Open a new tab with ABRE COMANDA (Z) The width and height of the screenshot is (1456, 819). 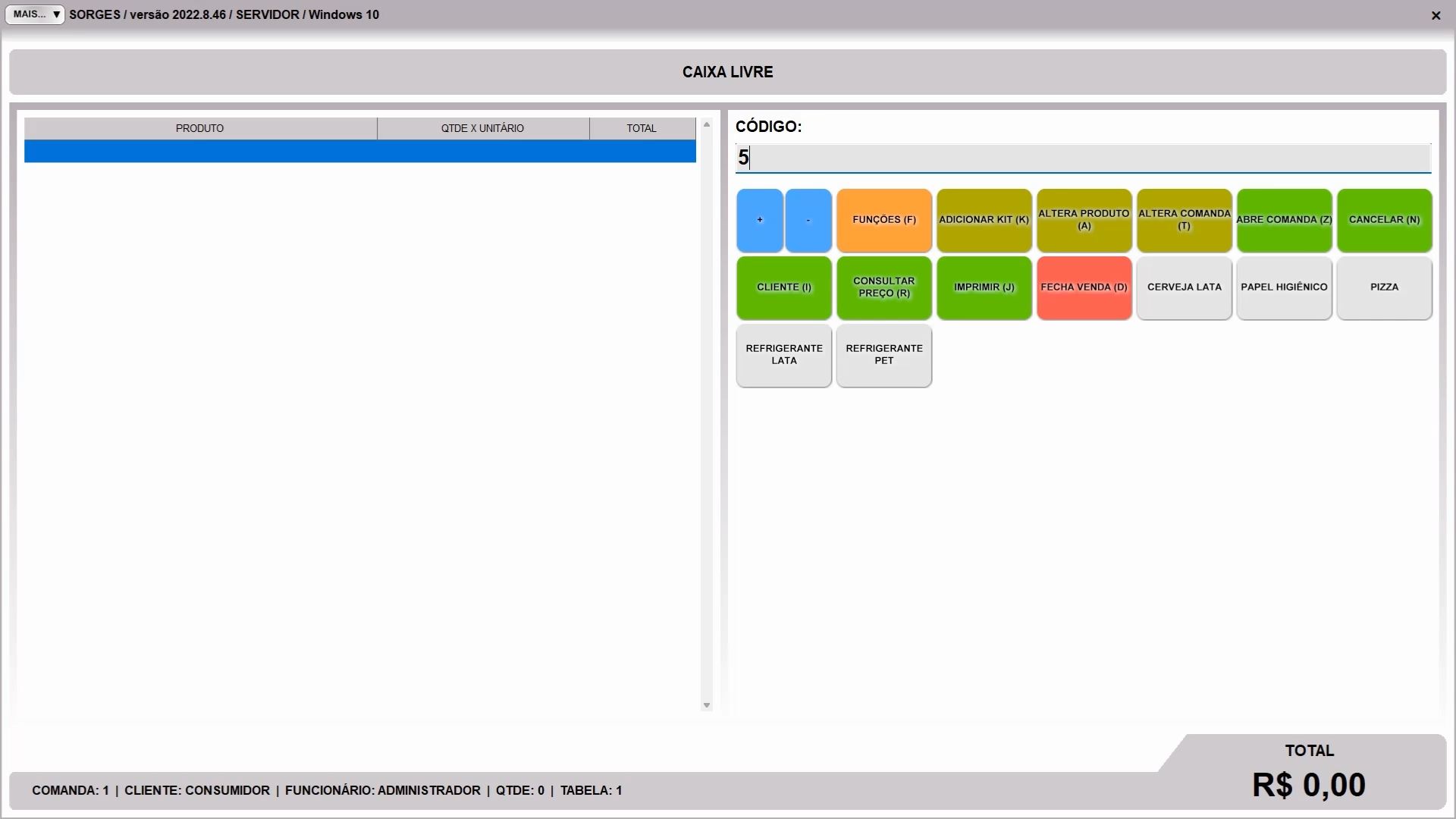[x=1284, y=220]
